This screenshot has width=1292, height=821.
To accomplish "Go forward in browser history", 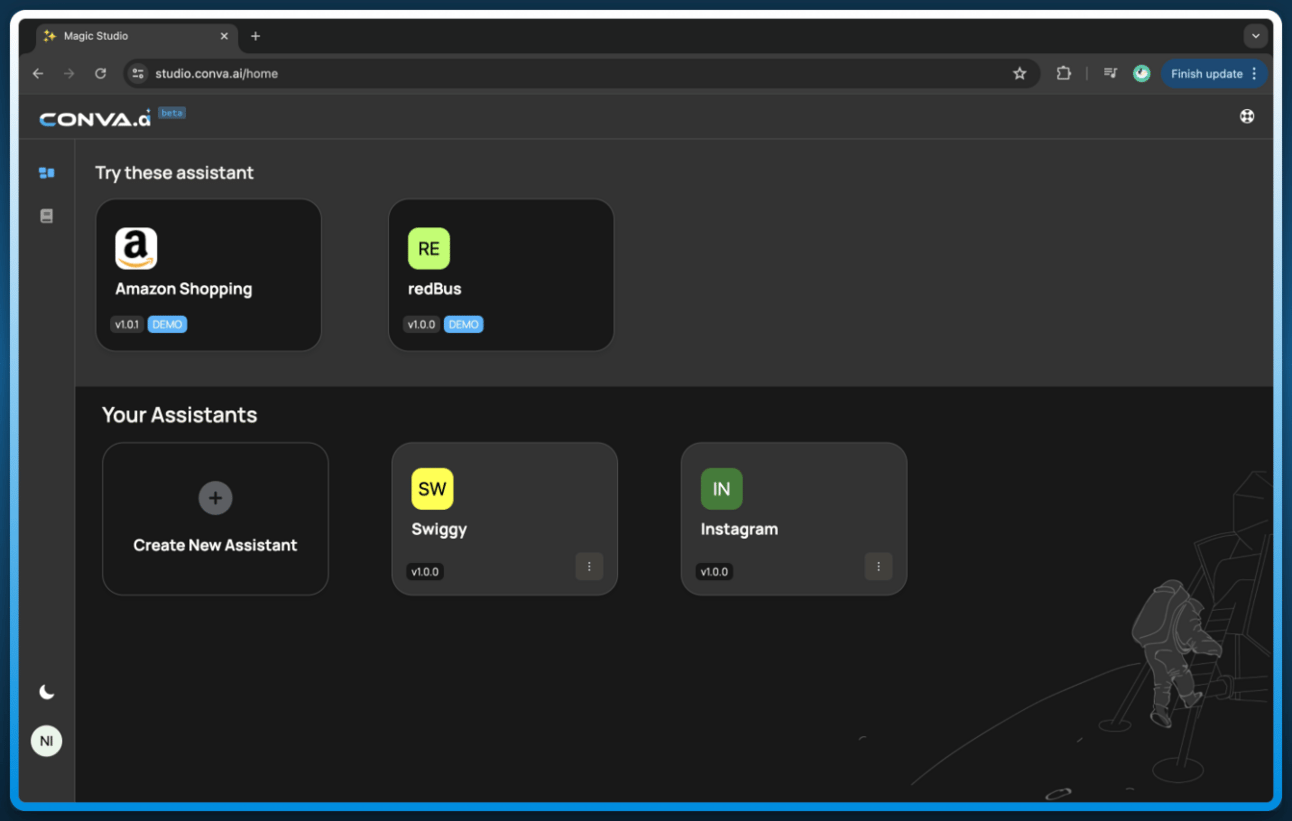I will point(69,74).
